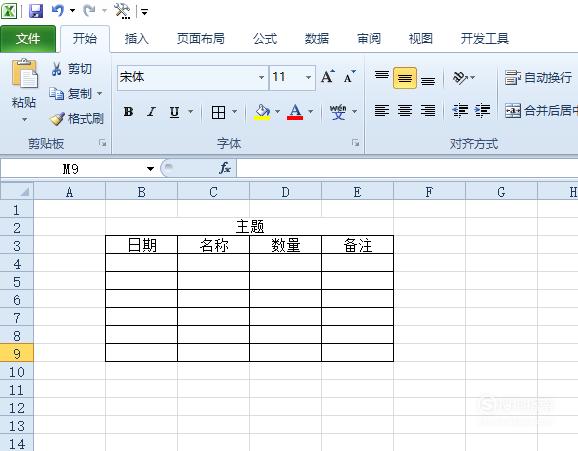Image resolution: width=578 pixels, height=451 pixels.
Task: Click the decrease indent icon
Action: [460, 110]
